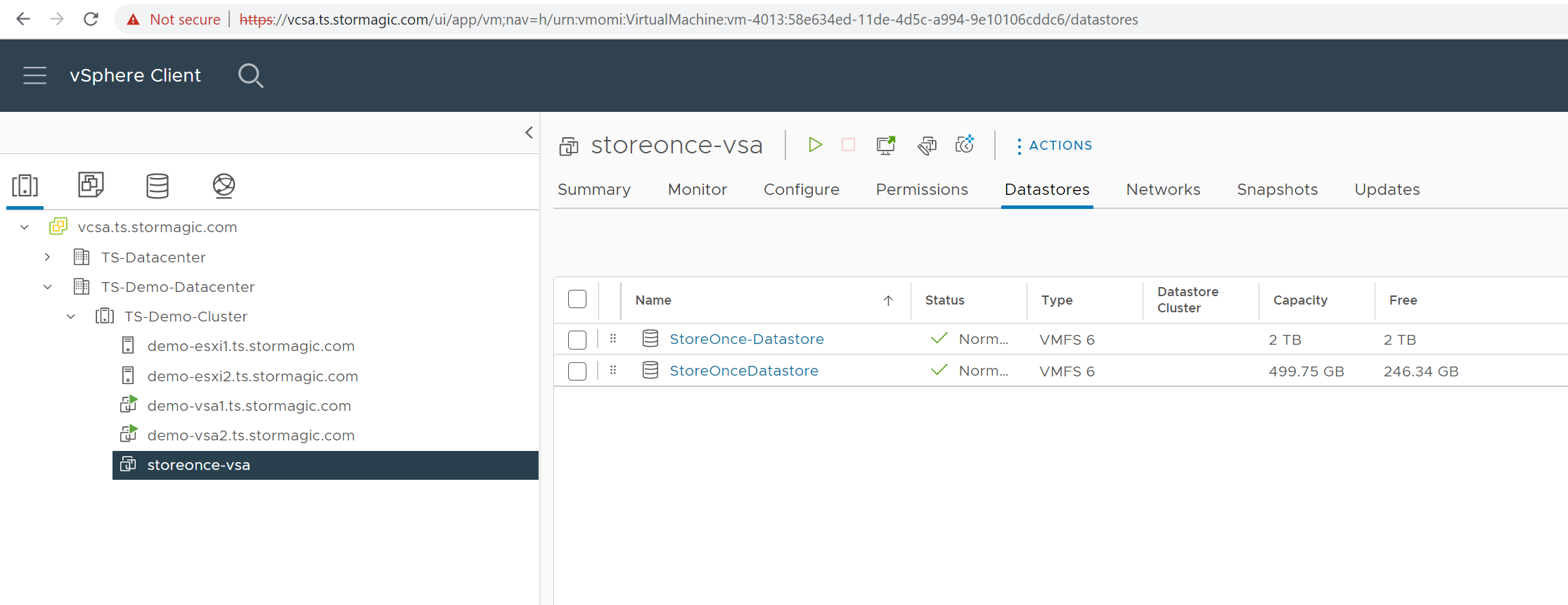Viewport: 1568px width, 605px height.
Task: Click the Name column sort arrow
Action: [888, 300]
